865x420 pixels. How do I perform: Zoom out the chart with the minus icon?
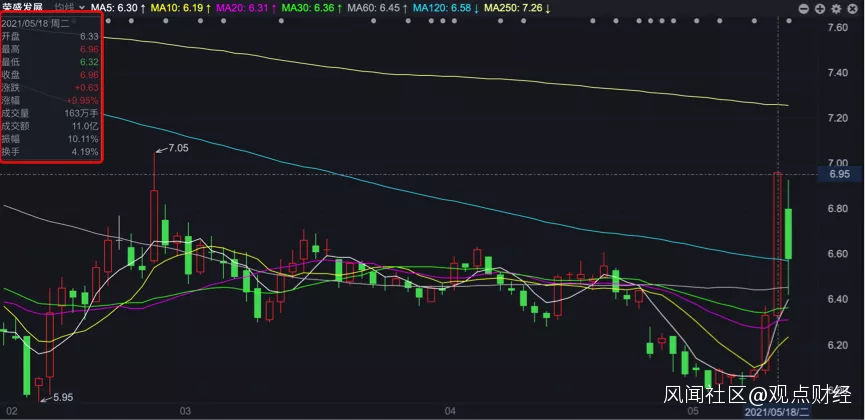click(804, 9)
